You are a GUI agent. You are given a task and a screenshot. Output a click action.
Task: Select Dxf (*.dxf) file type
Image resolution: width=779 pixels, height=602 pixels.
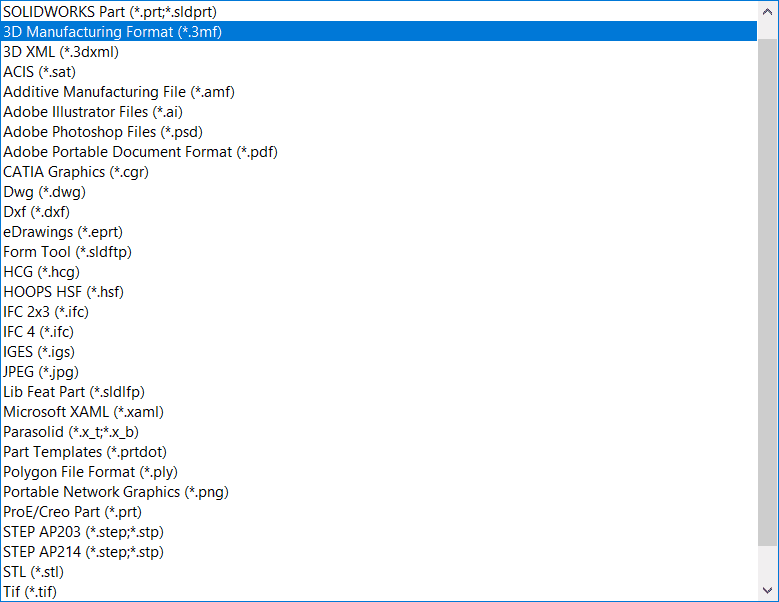pyautogui.click(x=379, y=212)
